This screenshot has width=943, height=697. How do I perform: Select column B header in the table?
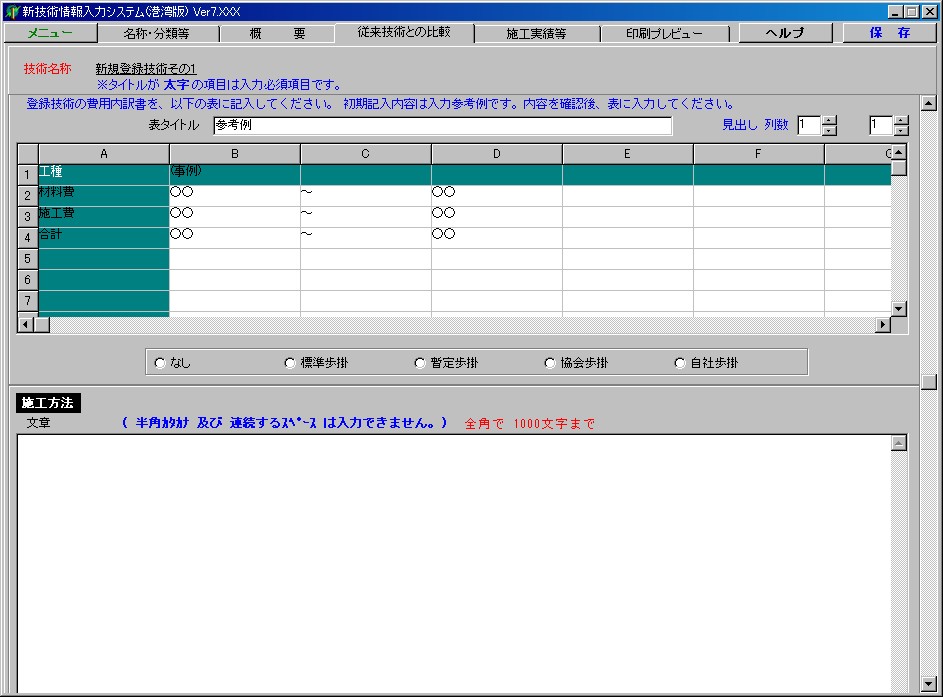234,154
